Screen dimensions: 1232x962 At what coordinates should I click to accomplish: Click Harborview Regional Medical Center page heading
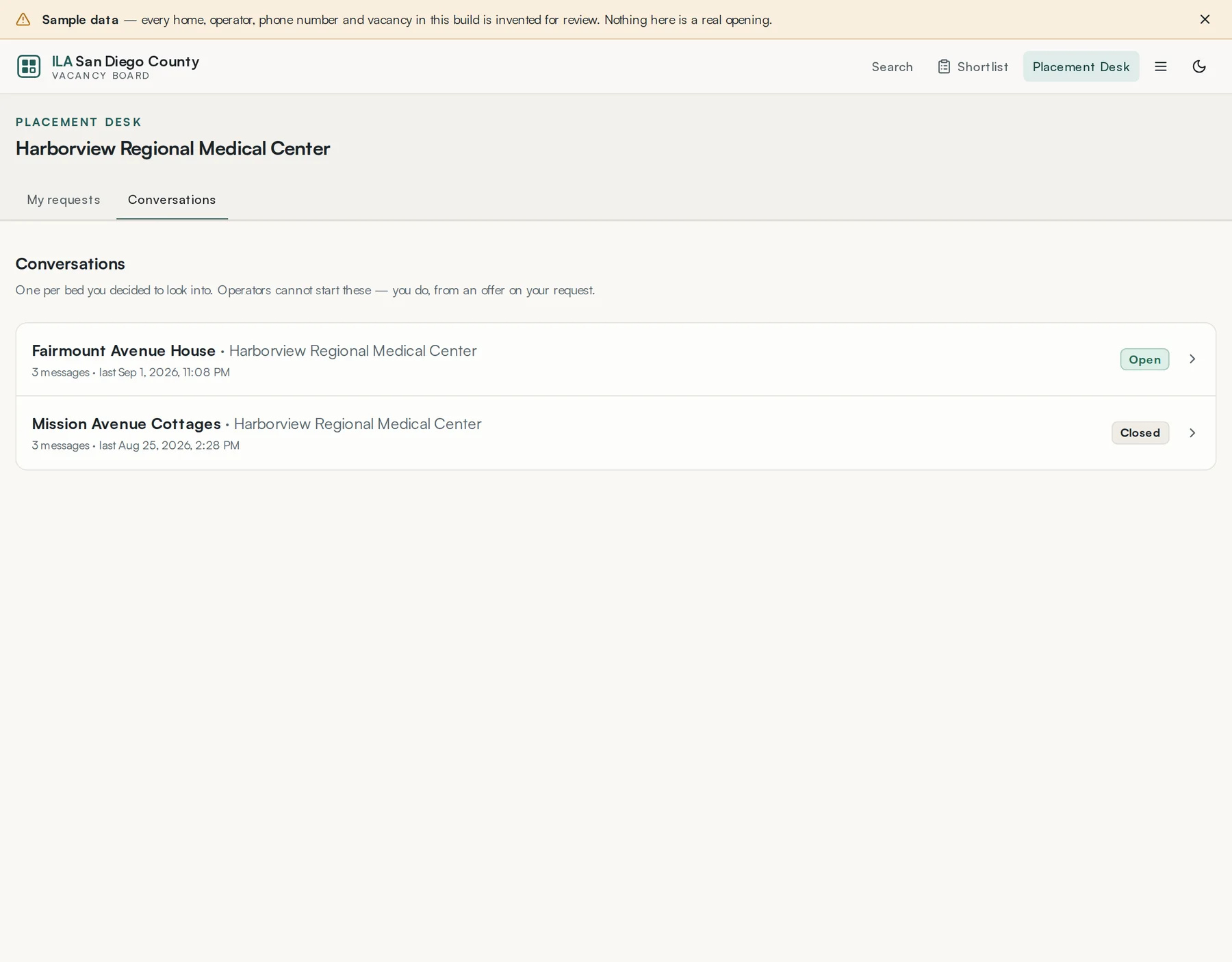(x=172, y=148)
